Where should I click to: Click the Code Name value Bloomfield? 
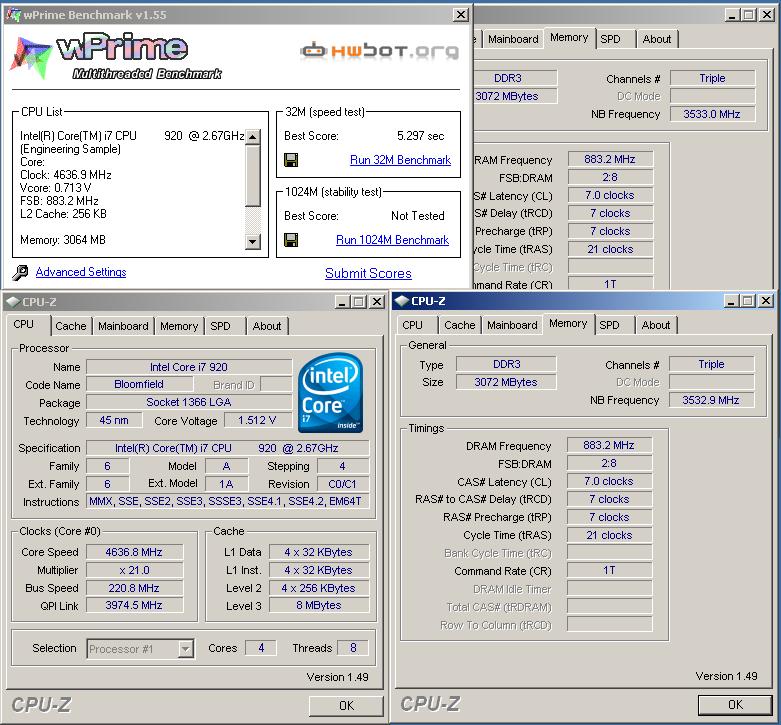(x=139, y=384)
